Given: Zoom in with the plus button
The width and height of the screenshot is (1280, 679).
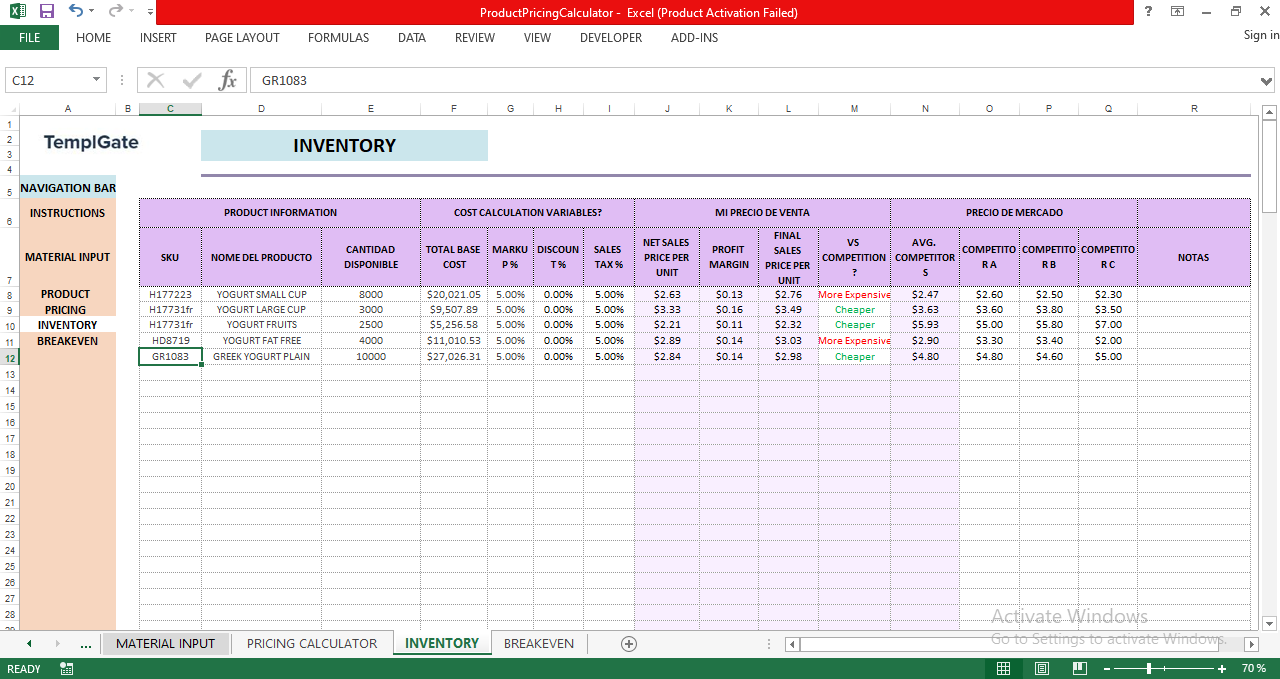Looking at the screenshot, I should [1222, 668].
